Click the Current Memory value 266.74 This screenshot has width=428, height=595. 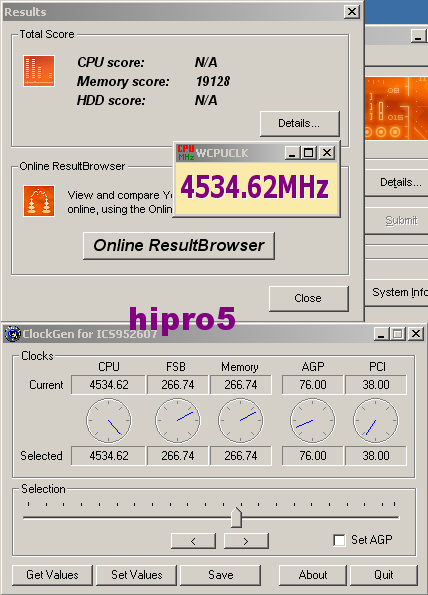241,385
